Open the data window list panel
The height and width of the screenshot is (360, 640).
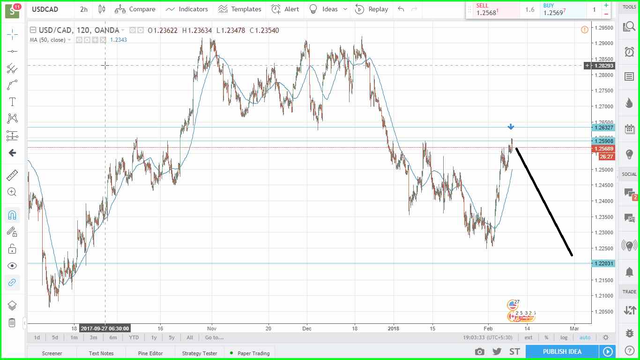point(629,77)
